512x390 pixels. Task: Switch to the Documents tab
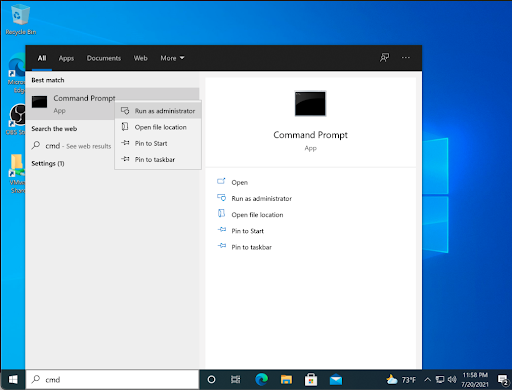pos(104,58)
